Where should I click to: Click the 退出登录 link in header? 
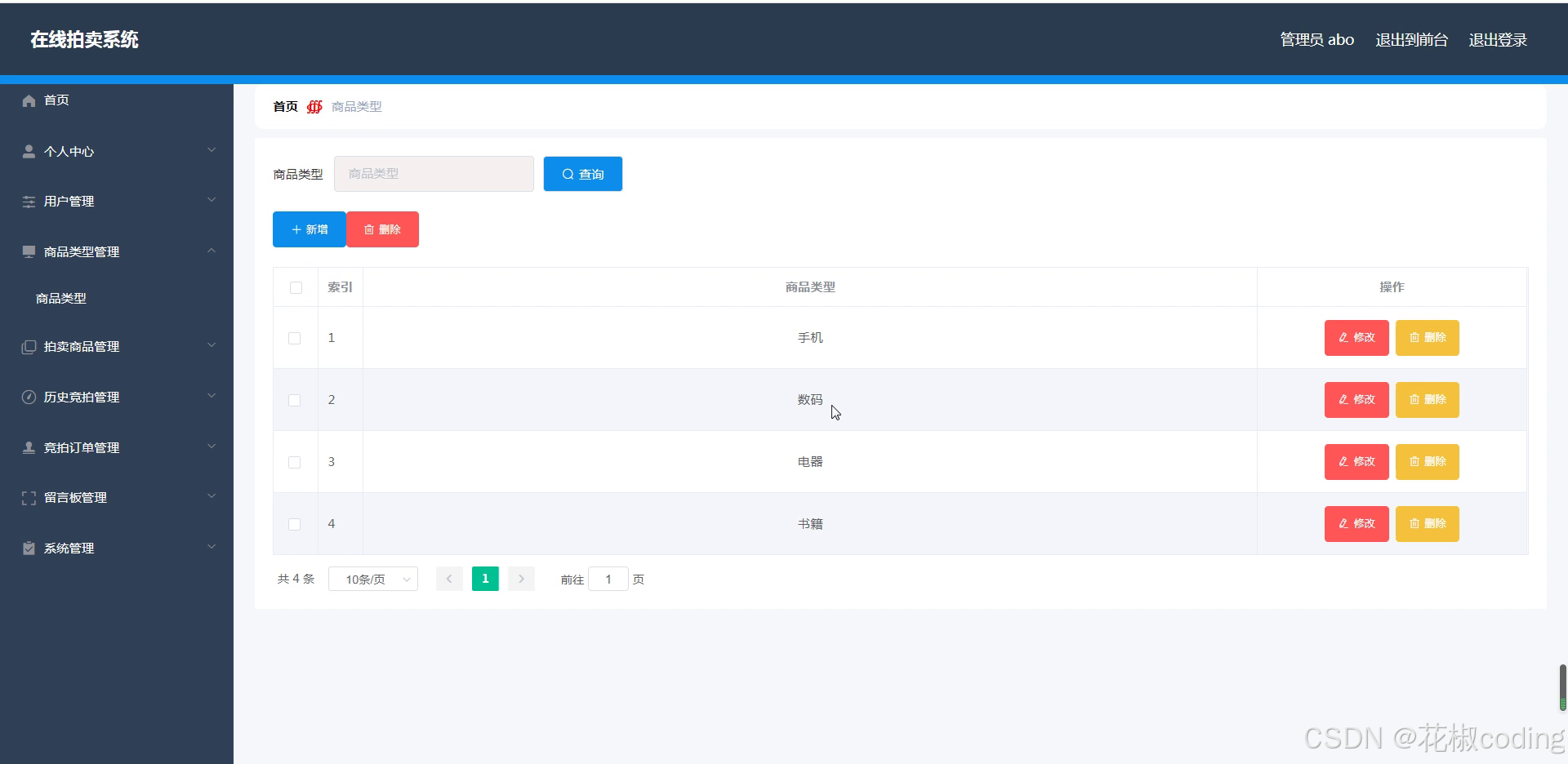coord(1498,40)
